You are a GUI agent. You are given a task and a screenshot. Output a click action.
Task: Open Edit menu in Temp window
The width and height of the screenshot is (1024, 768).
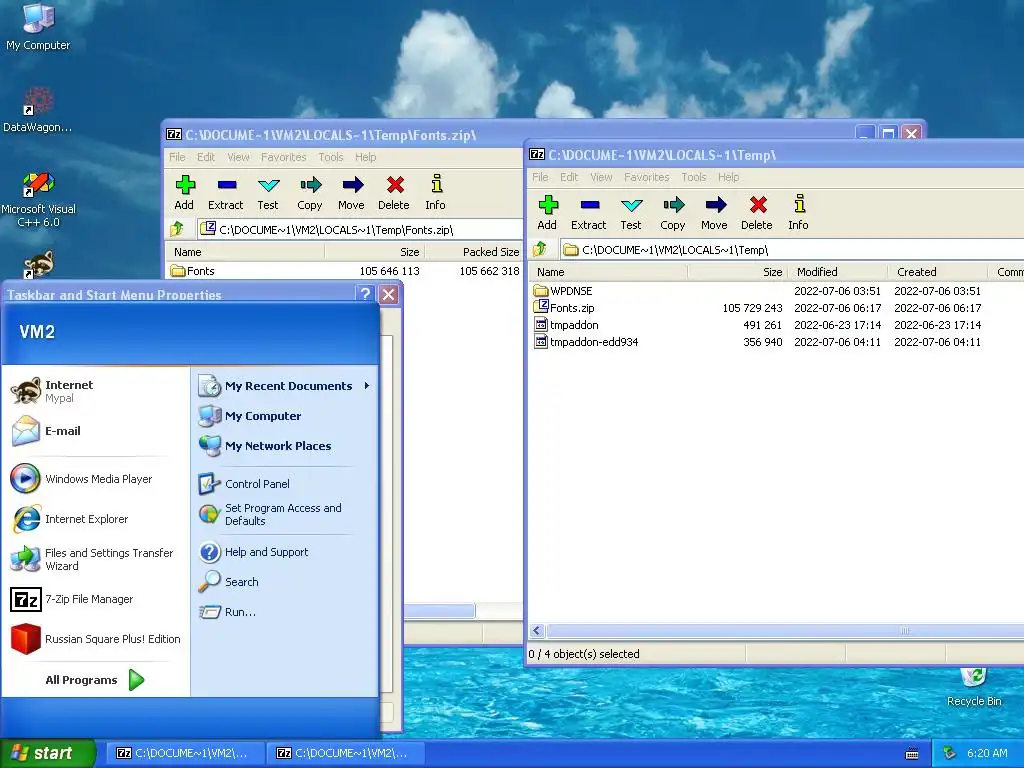[x=569, y=177]
